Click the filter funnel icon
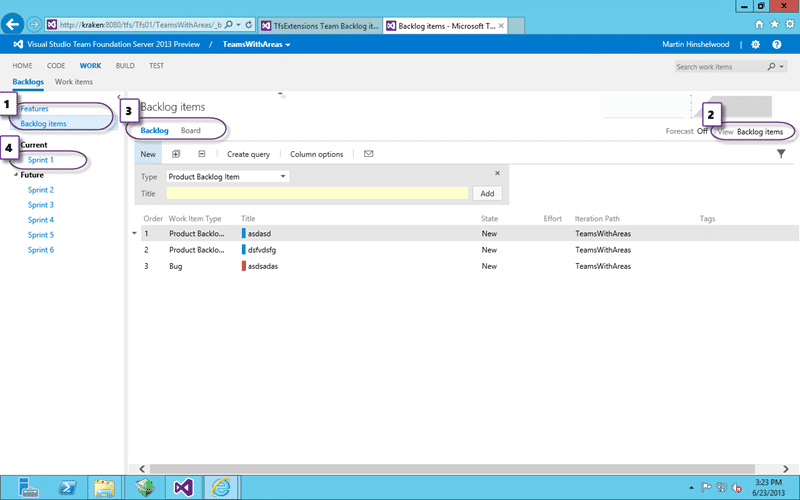The image size is (800, 500). pos(781,154)
